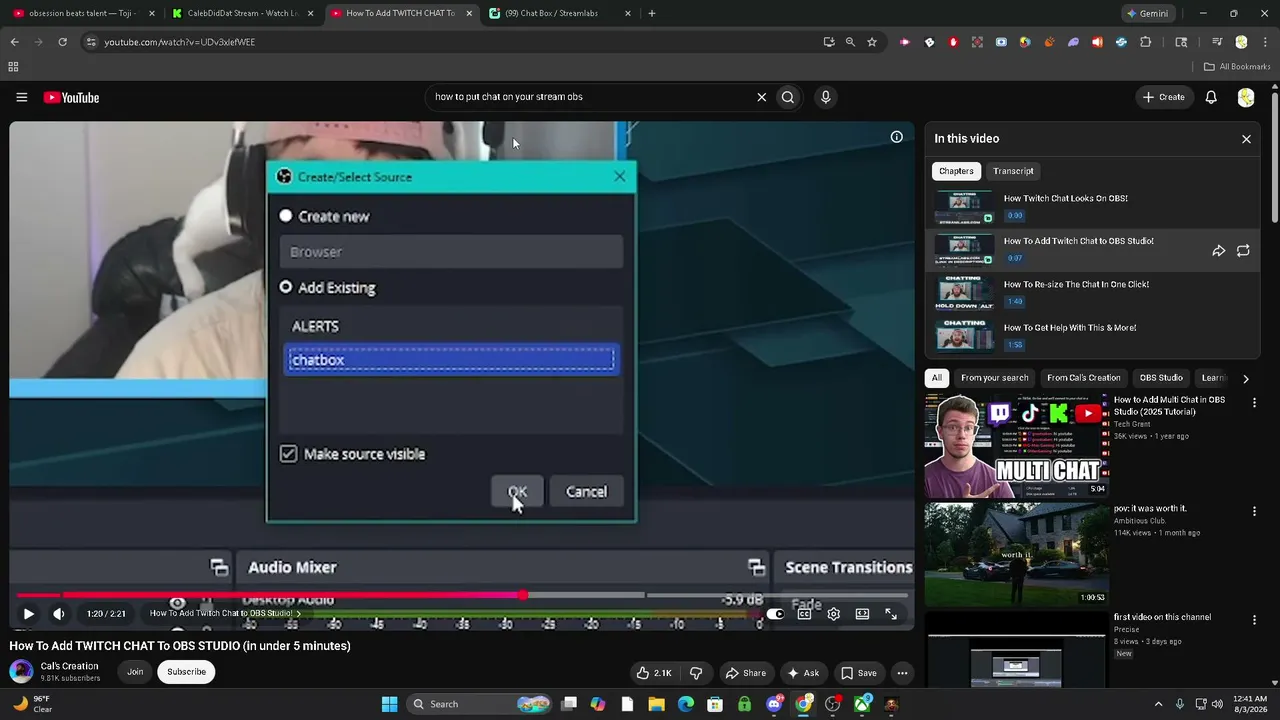Share this video
The width and height of the screenshot is (1280, 720).
[746, 673]
